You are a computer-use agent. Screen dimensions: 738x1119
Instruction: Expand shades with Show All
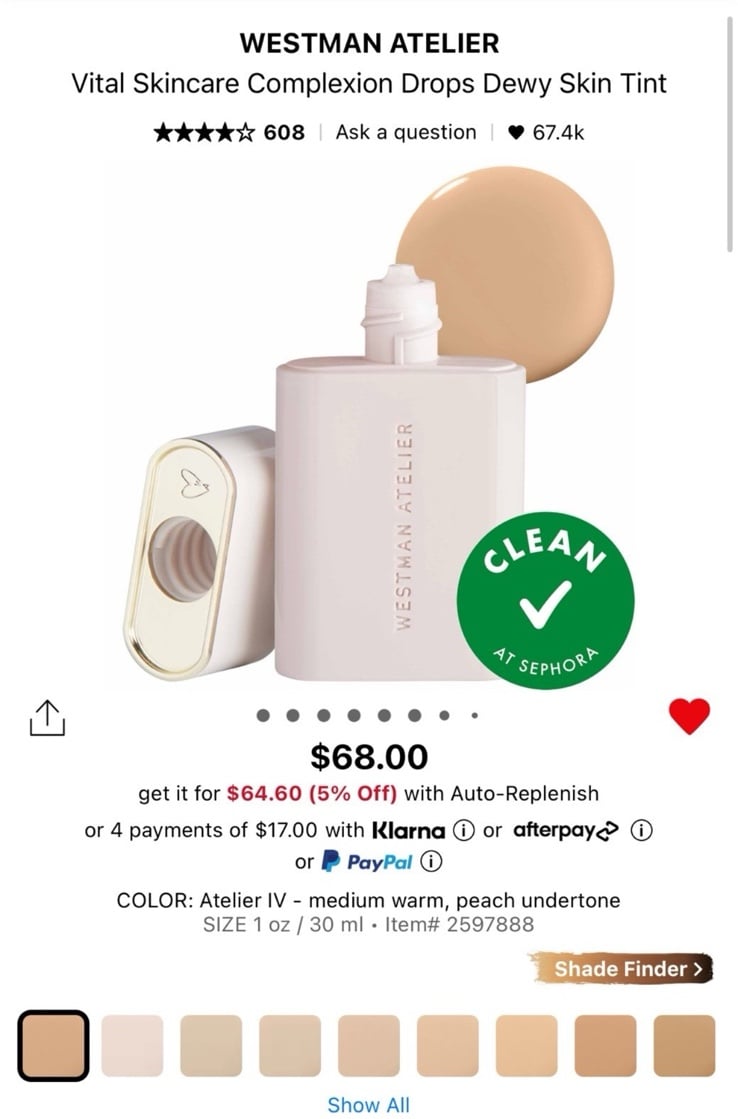(x=368, y=1105)
